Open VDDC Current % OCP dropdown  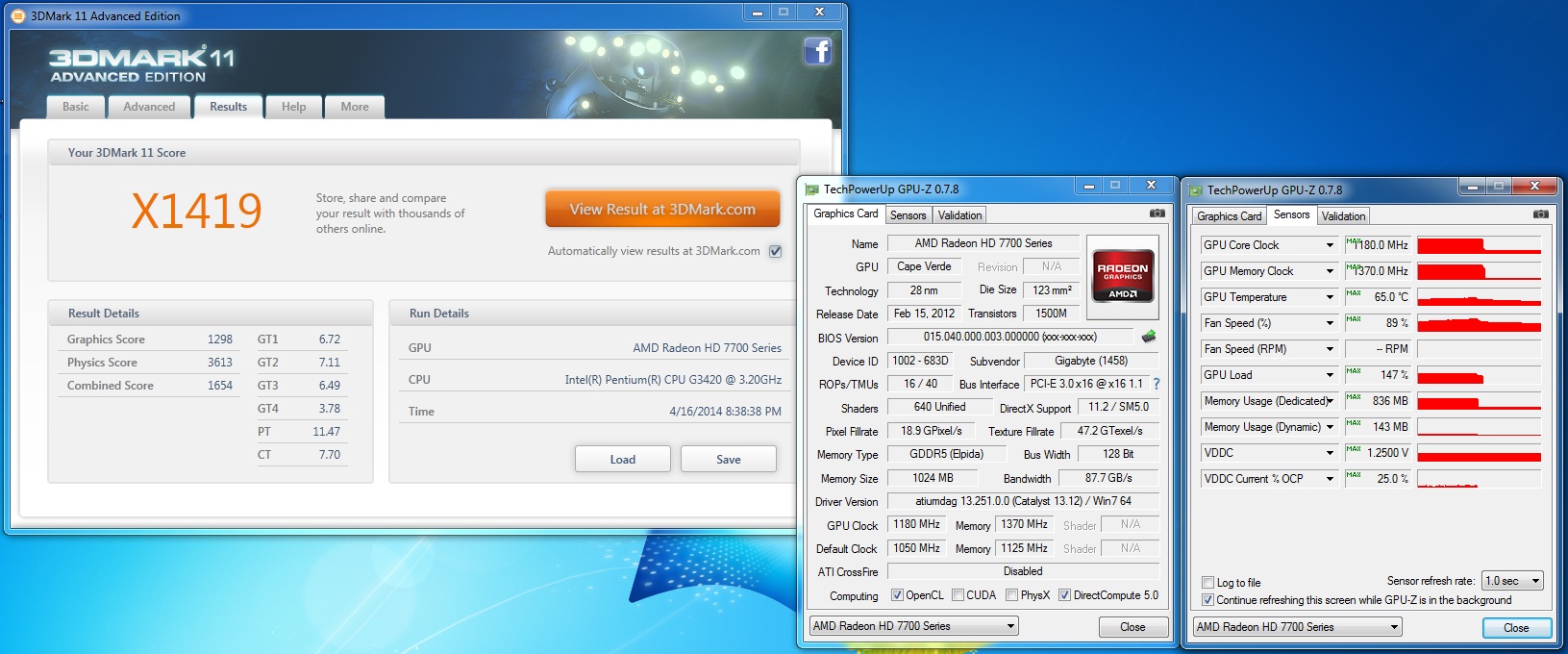1331,479
